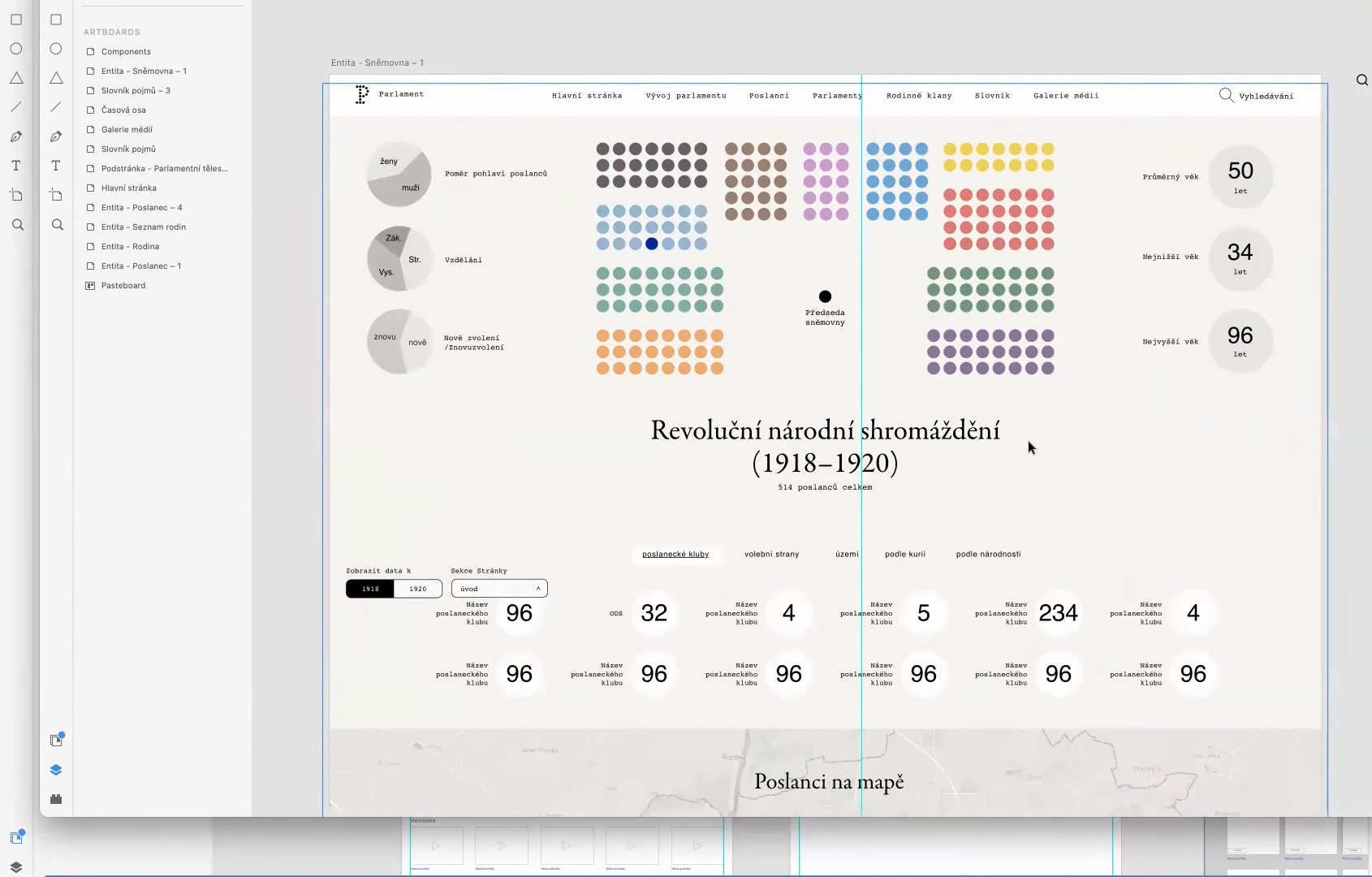The image size is (1372, 877).
Task: Click the club count 234
Action: tap(1058, 613)
